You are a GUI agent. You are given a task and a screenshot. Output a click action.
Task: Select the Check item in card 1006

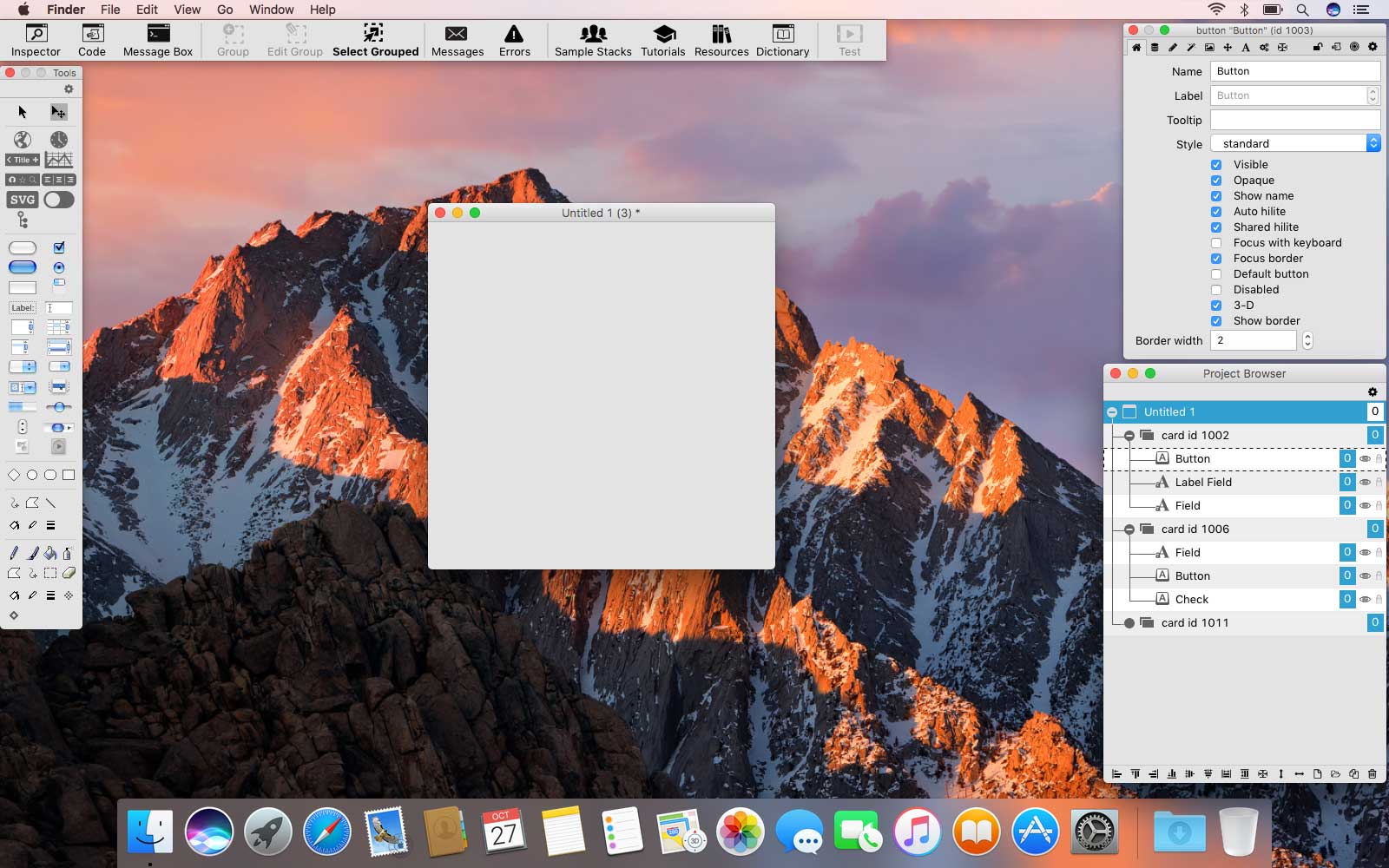(x=1191, y=600)
